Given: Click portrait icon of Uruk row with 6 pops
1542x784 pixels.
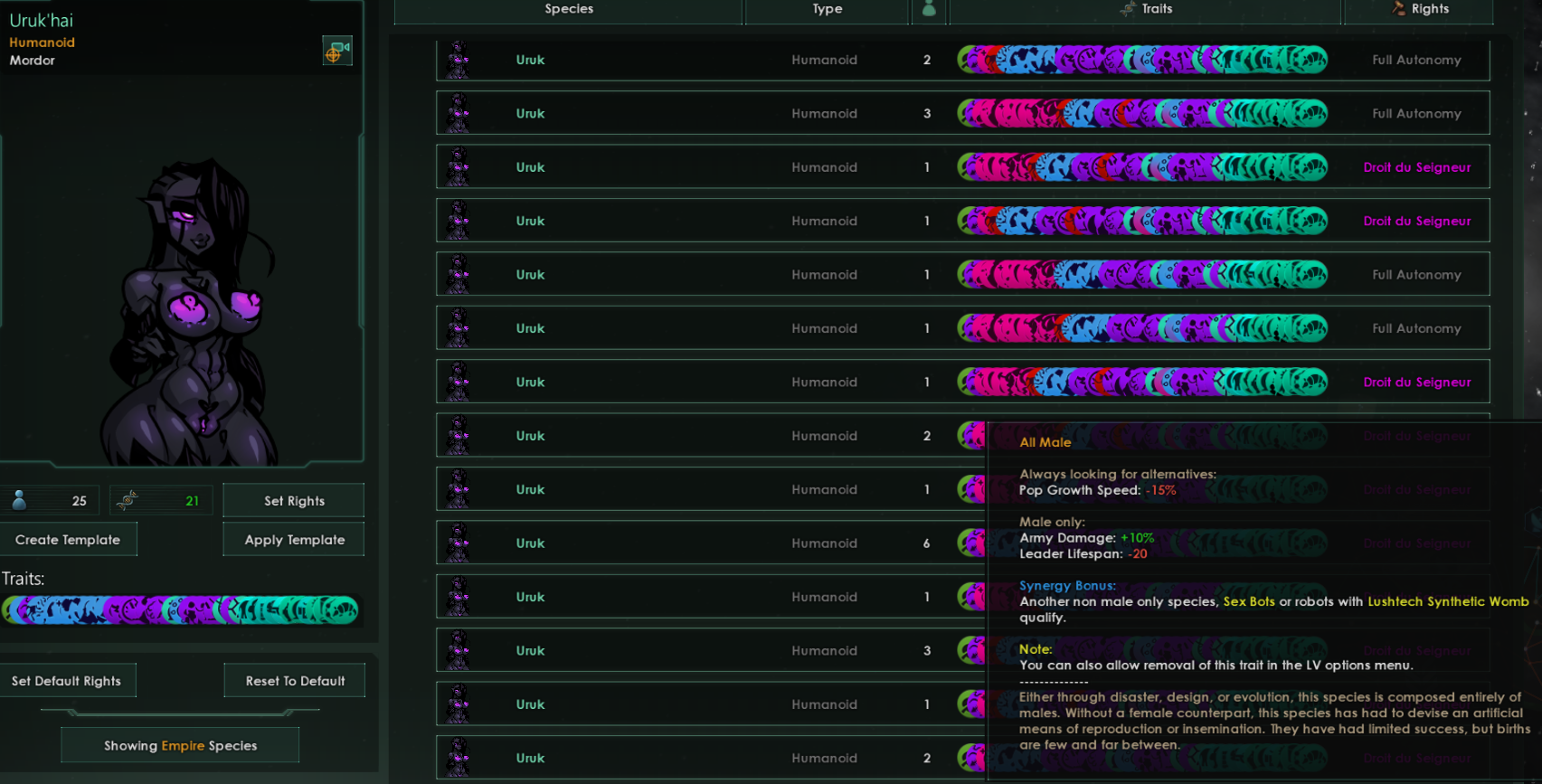Looking at the screenshot, I should pos(459,543).
